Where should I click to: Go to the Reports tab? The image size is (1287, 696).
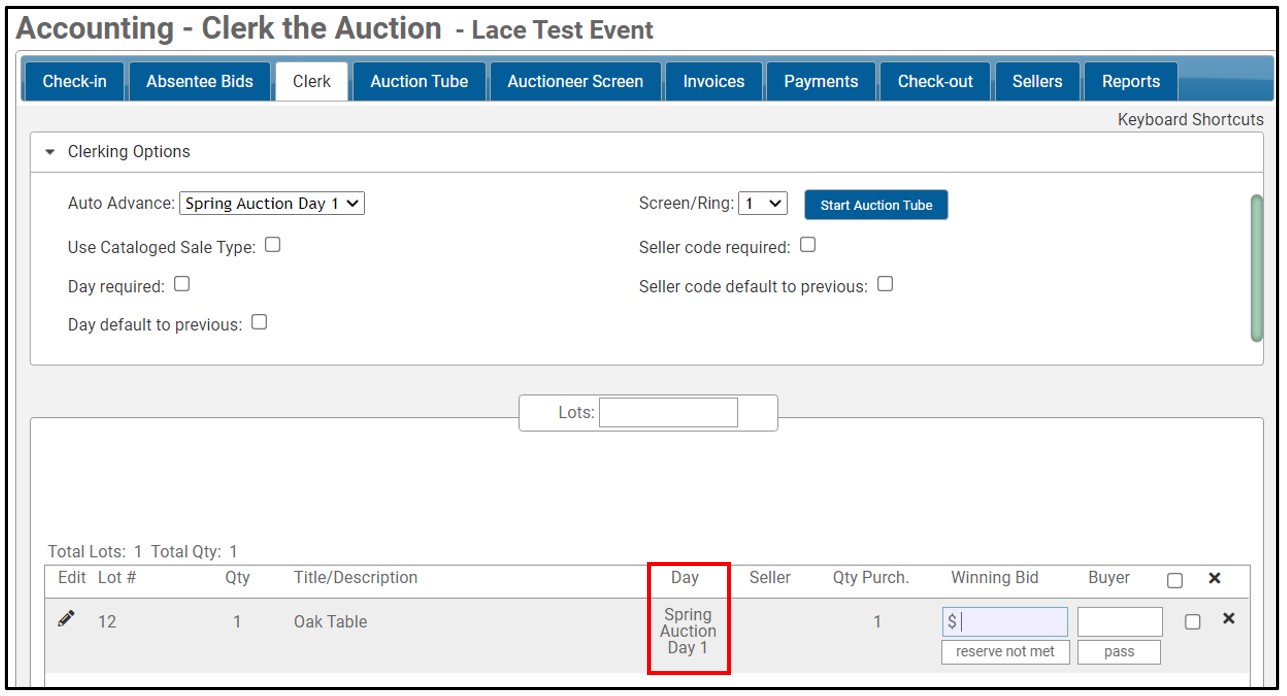tap(1130, 82)
